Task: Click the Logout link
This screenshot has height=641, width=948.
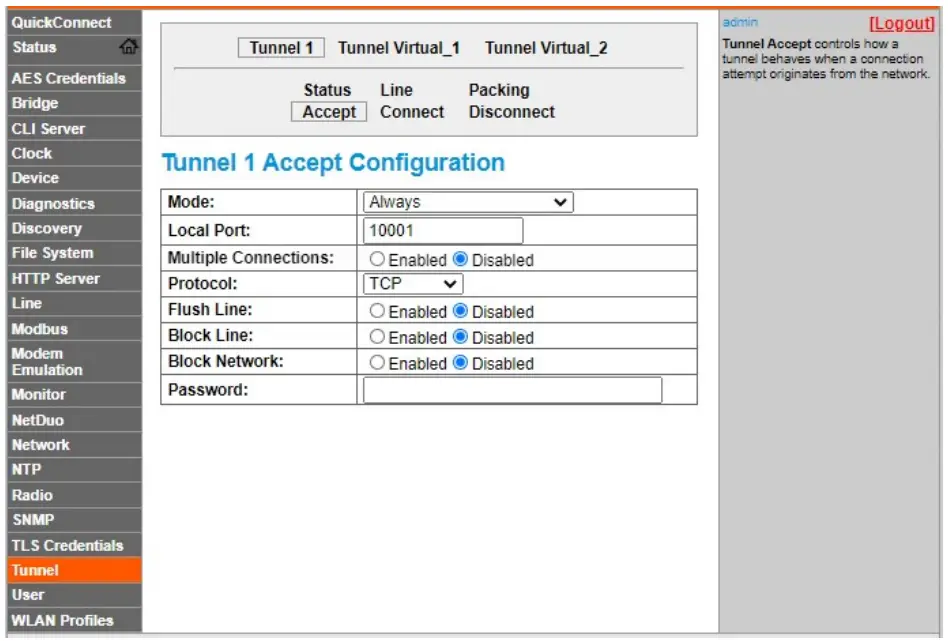Action: coord(901,24)
